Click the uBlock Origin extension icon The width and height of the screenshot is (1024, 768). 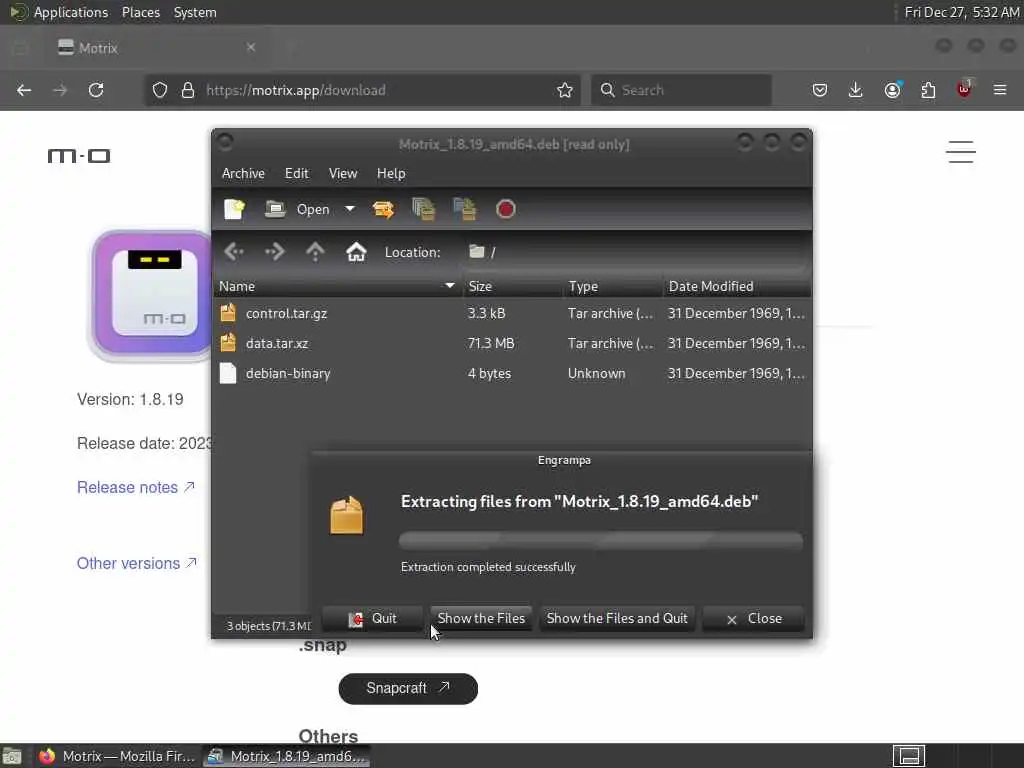click(x=964, y=89)
